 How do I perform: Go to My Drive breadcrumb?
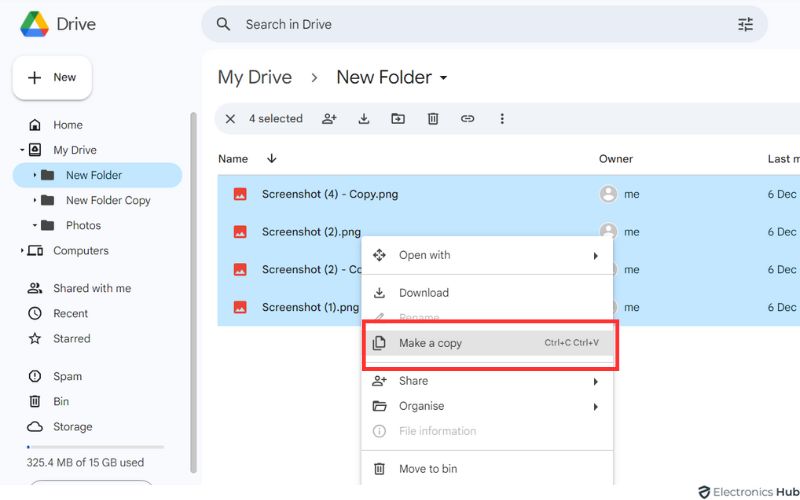pos(255,78)
